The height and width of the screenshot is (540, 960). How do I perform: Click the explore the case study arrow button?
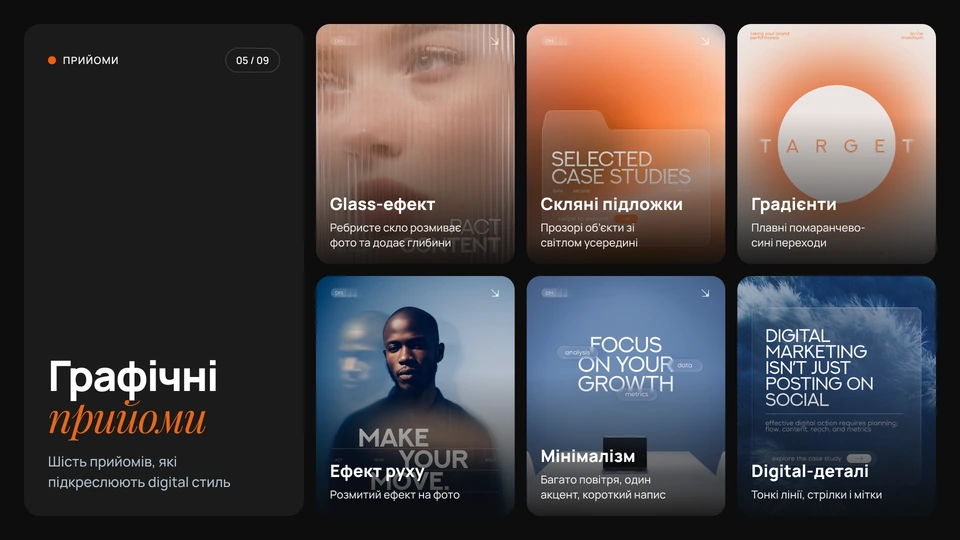[x=858, y=459]
